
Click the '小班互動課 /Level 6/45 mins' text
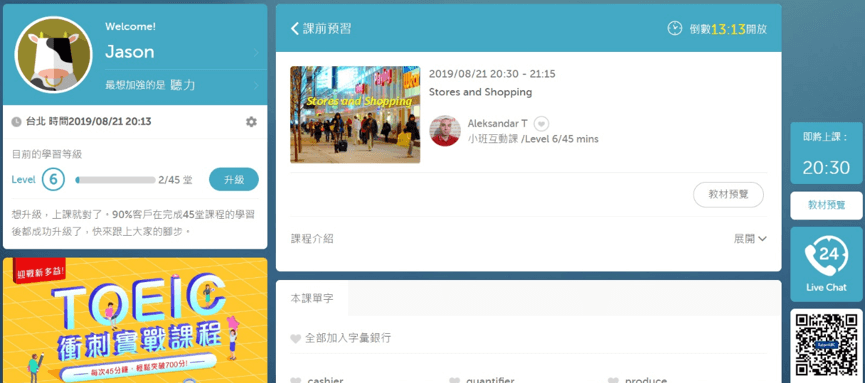(533, 139)
